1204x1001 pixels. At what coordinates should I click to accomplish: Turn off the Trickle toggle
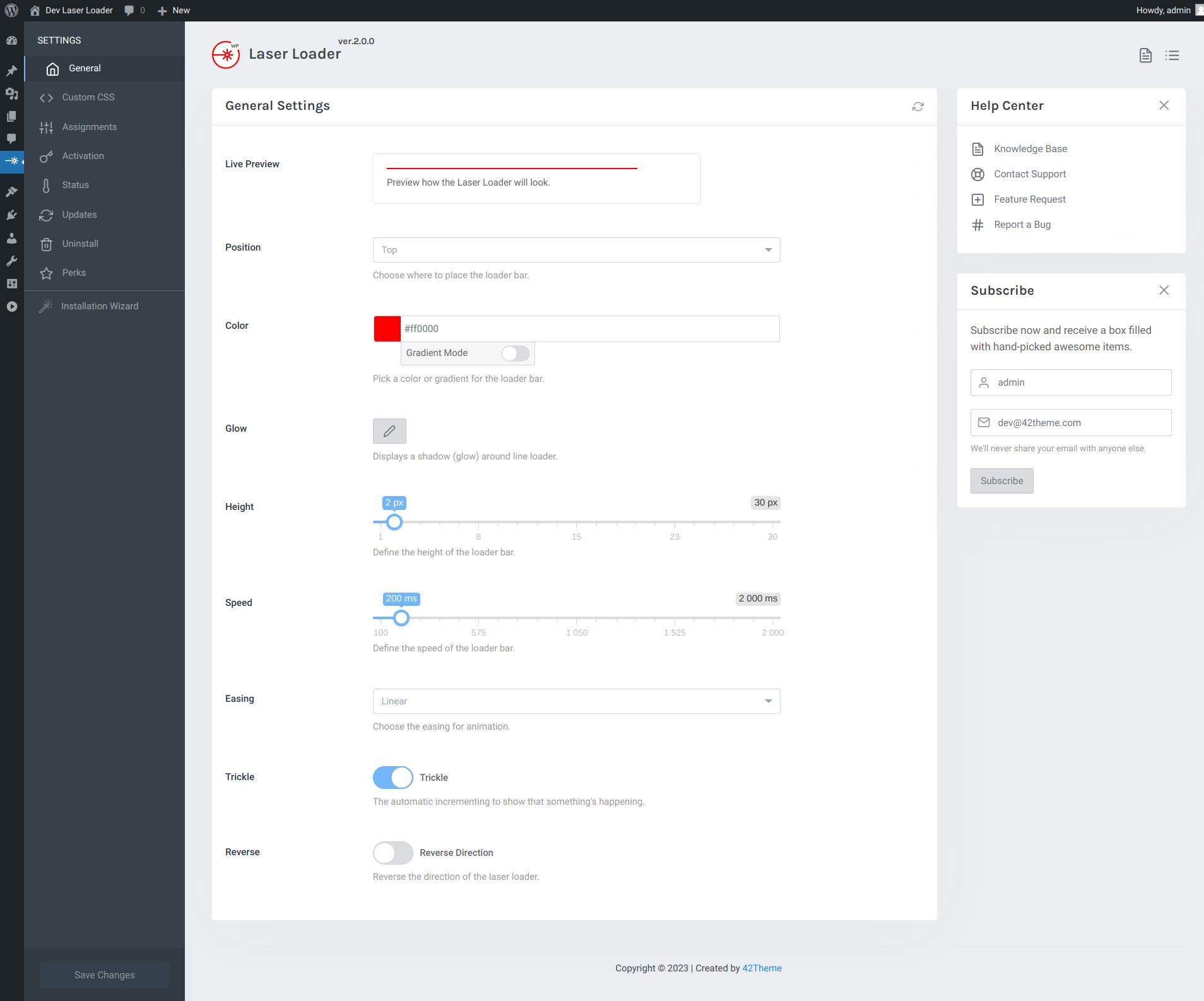(392, 778)
